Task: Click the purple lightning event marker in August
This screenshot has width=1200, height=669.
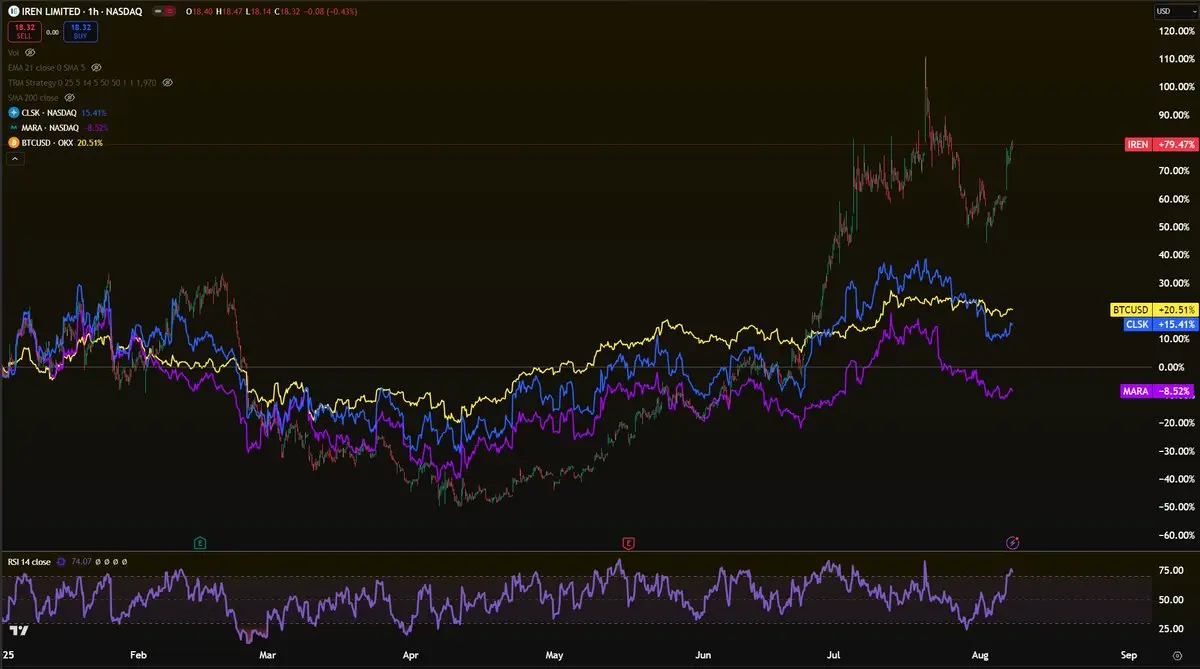Action: [1013, 543]
